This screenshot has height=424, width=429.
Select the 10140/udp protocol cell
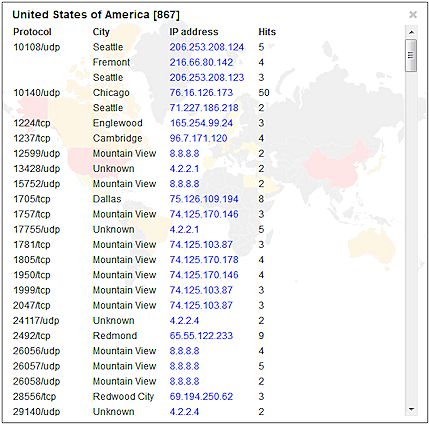click(37, 93)
